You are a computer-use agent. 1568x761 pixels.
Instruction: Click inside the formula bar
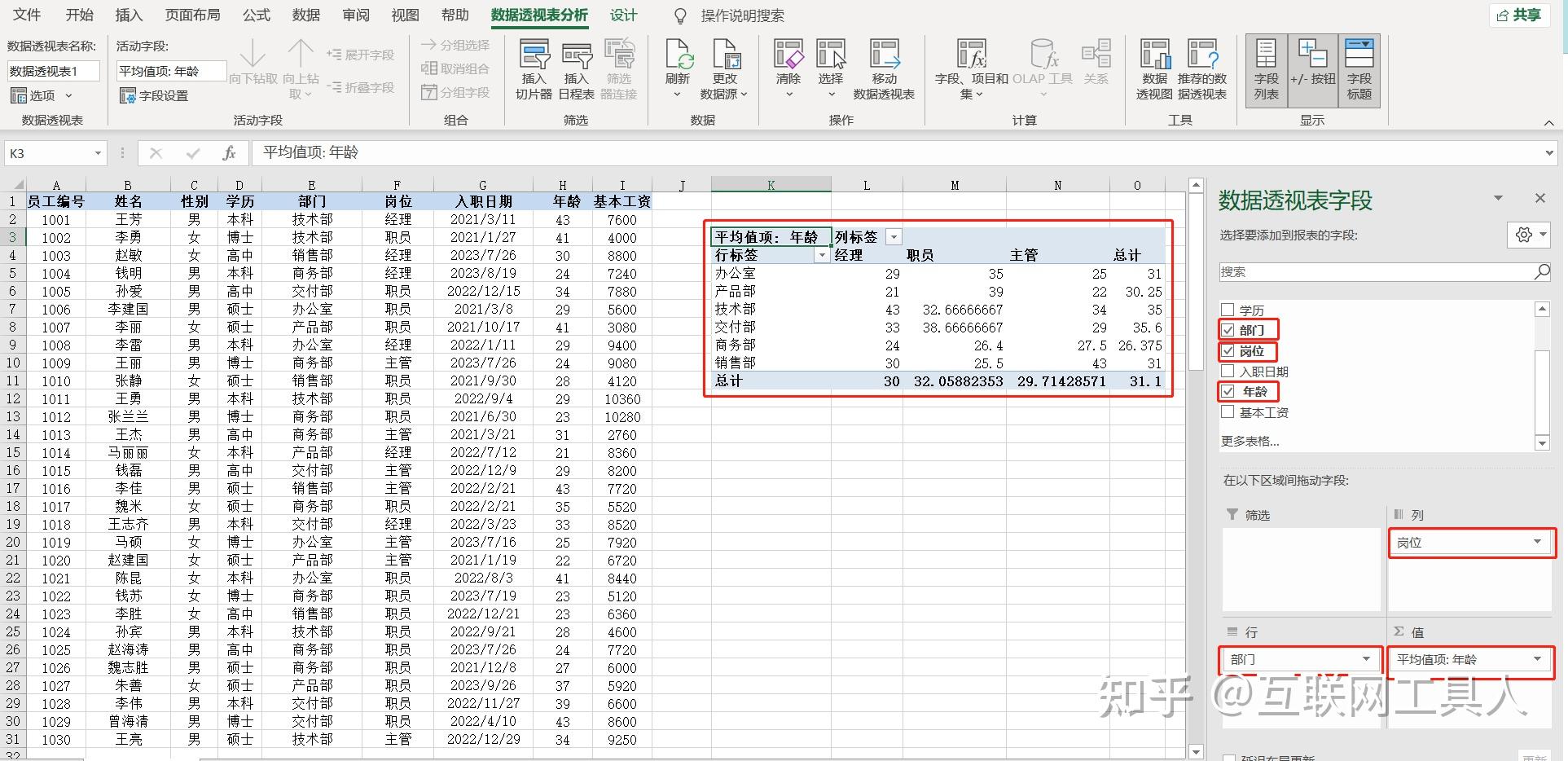click(570, 152)
